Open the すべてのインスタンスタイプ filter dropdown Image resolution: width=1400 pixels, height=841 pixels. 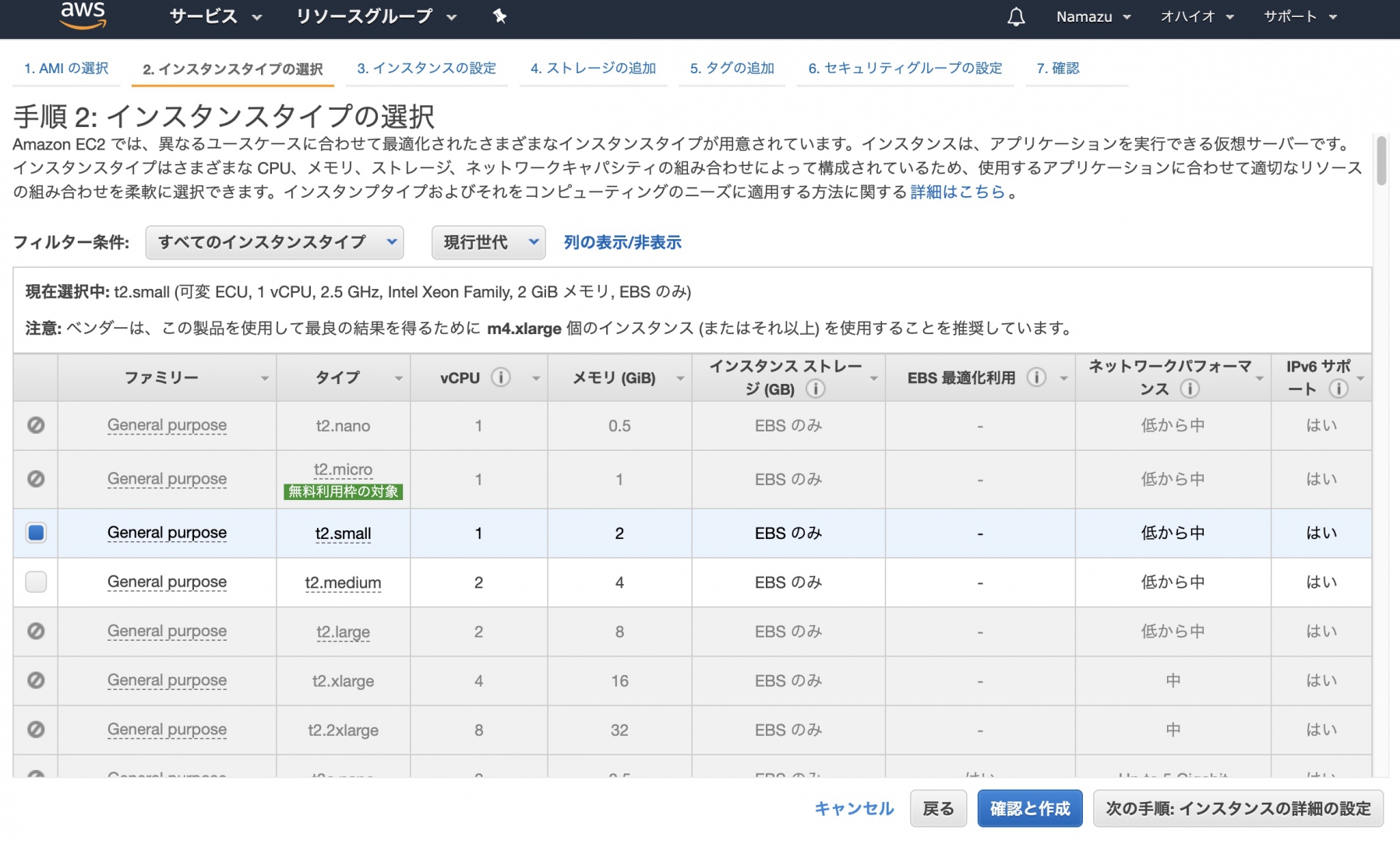[x=274, y=242]
